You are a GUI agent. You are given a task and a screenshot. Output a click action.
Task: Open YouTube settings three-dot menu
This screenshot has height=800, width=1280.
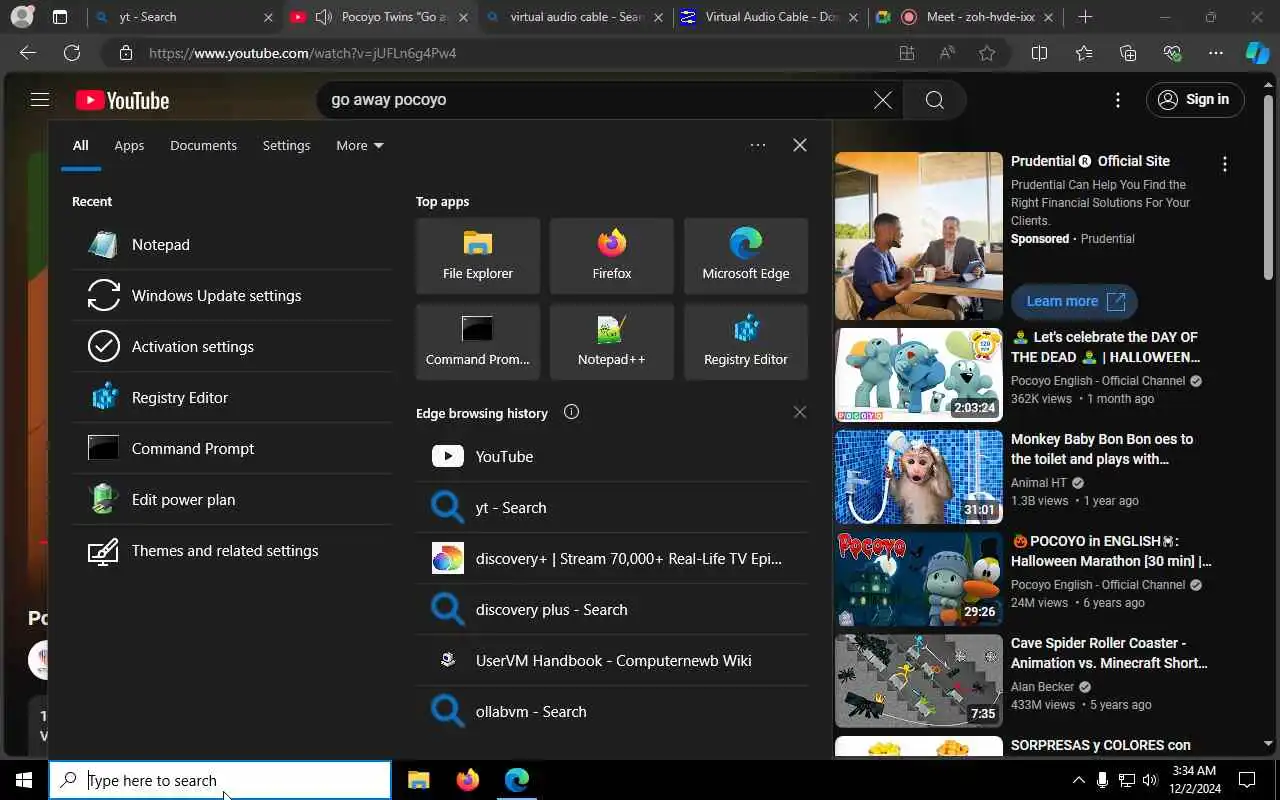1118,100
